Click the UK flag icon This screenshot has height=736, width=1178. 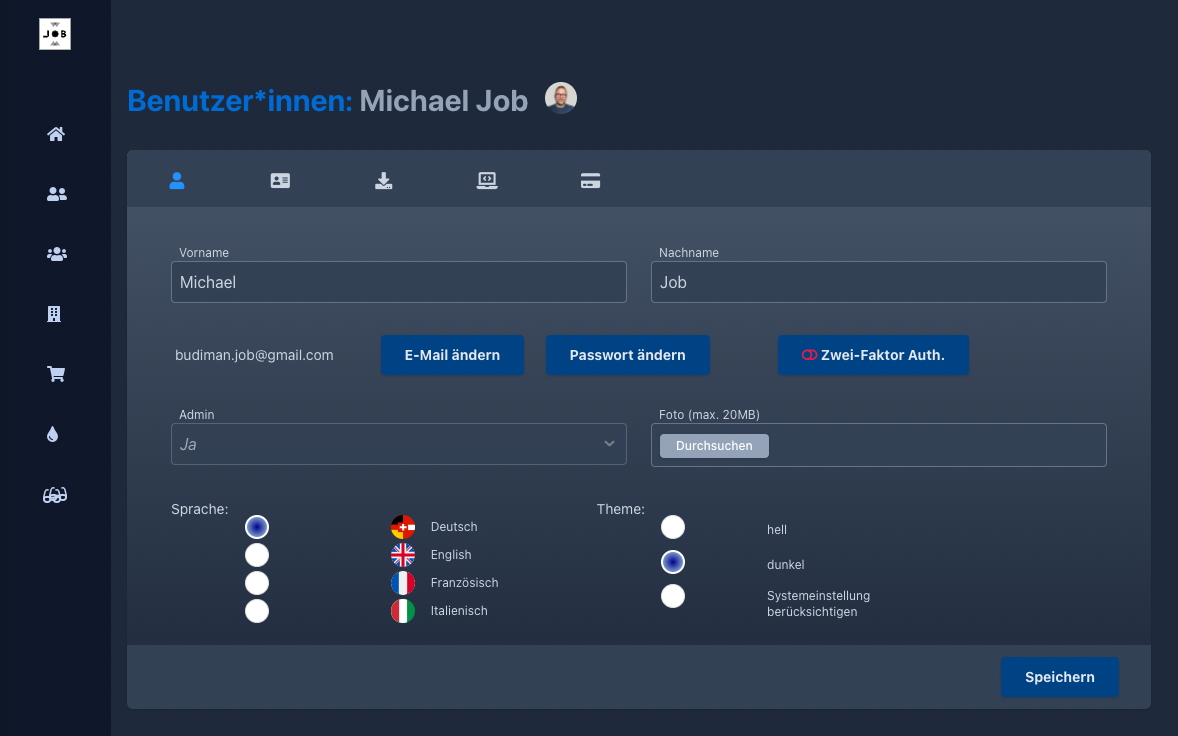pos(403,555)
